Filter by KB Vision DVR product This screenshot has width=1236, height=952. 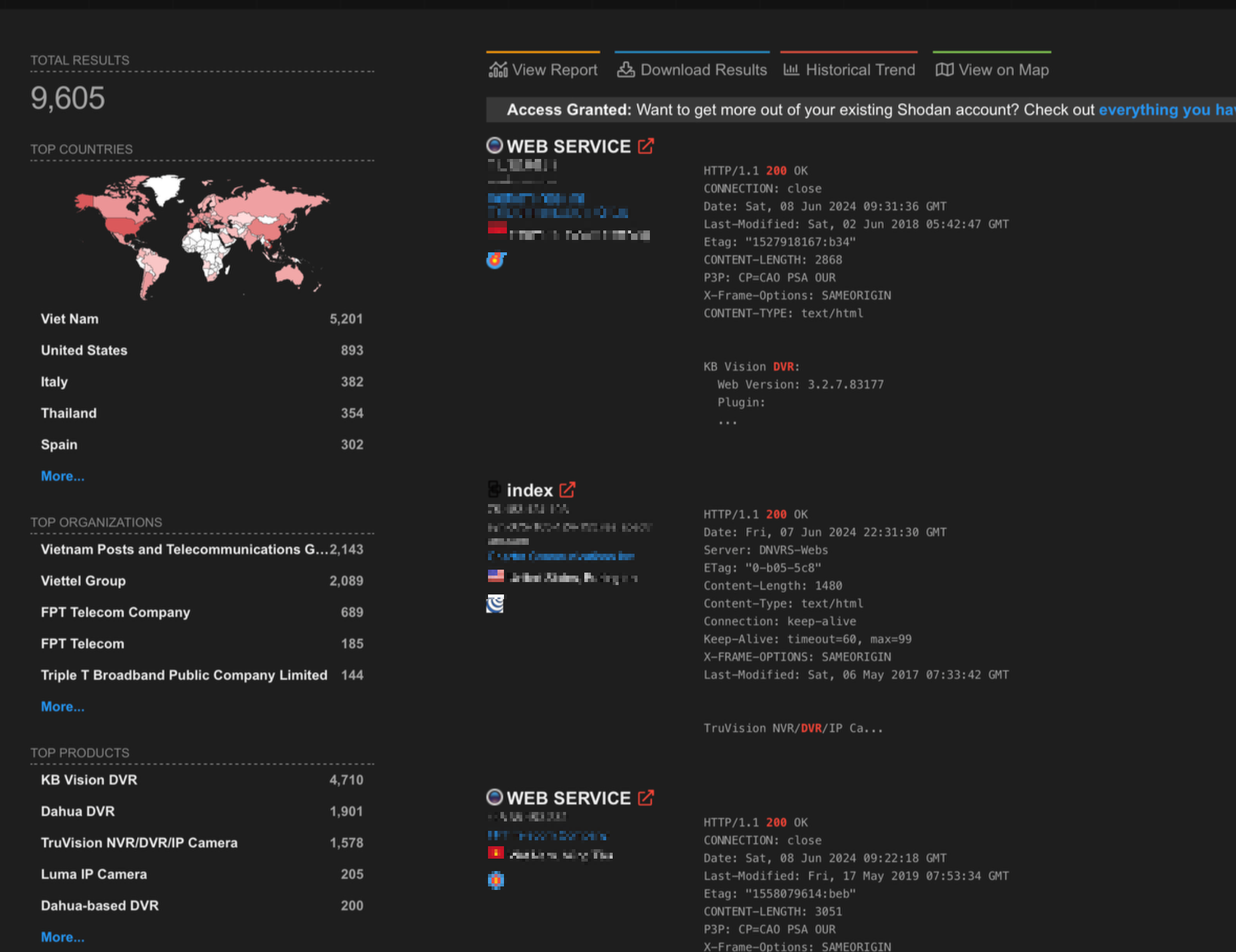tap(202, 780)
